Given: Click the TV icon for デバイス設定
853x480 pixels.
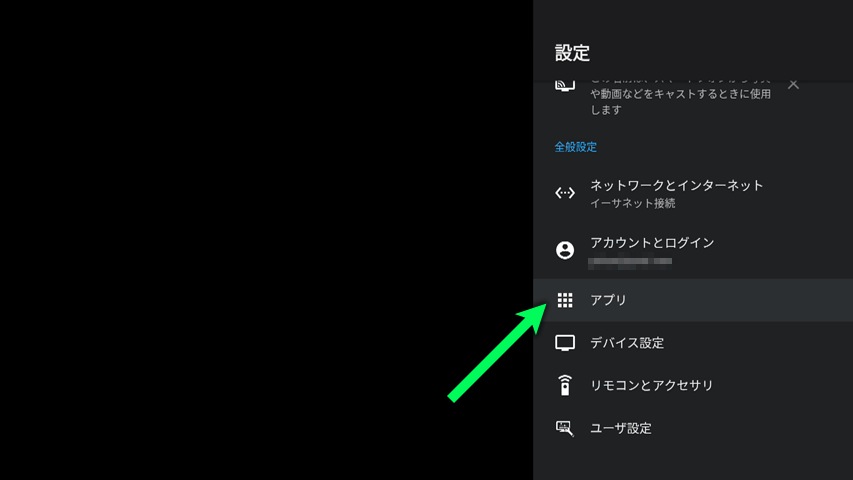Looking at the screenshot, I should pos(565,343).
